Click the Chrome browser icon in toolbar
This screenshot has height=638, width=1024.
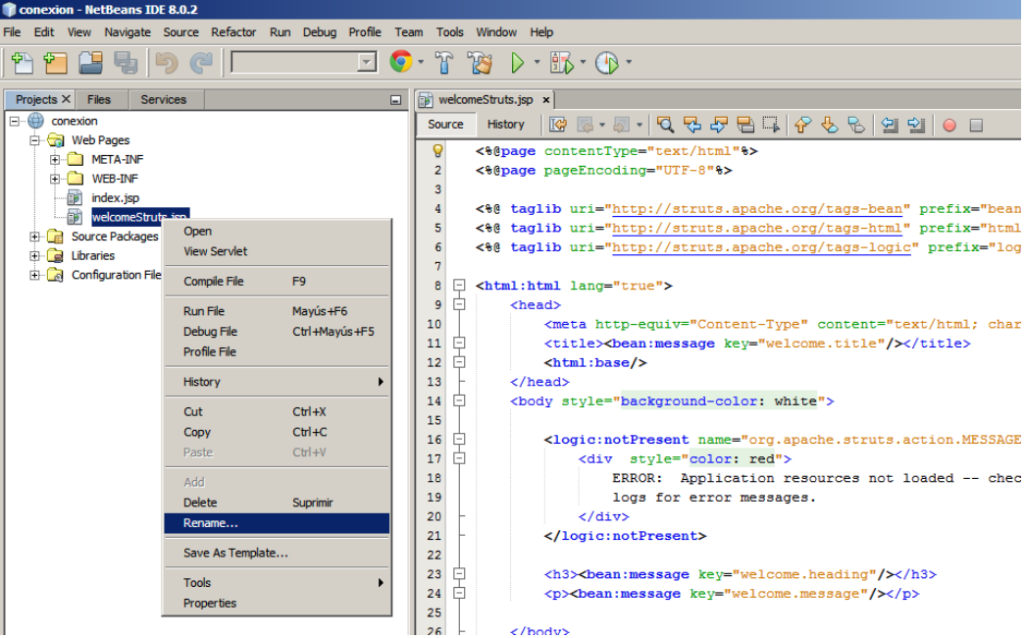(401, 62)
